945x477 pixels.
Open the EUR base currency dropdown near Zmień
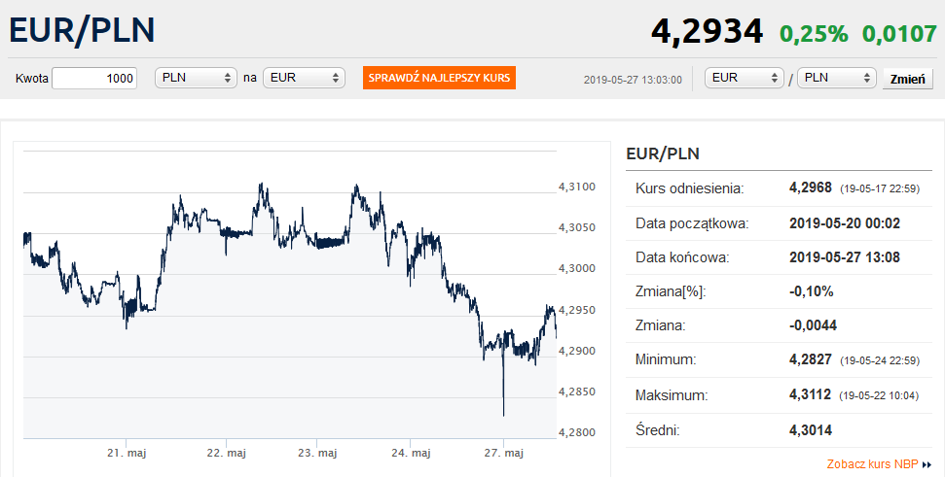coord(744,78)
